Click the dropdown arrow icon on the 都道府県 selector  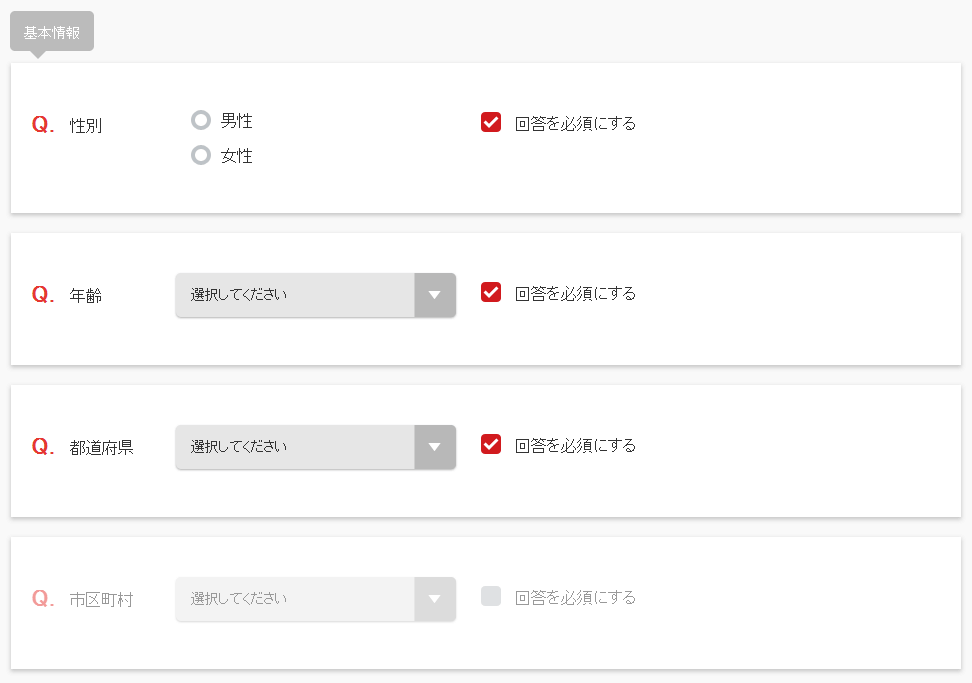[x=435, y=447]
